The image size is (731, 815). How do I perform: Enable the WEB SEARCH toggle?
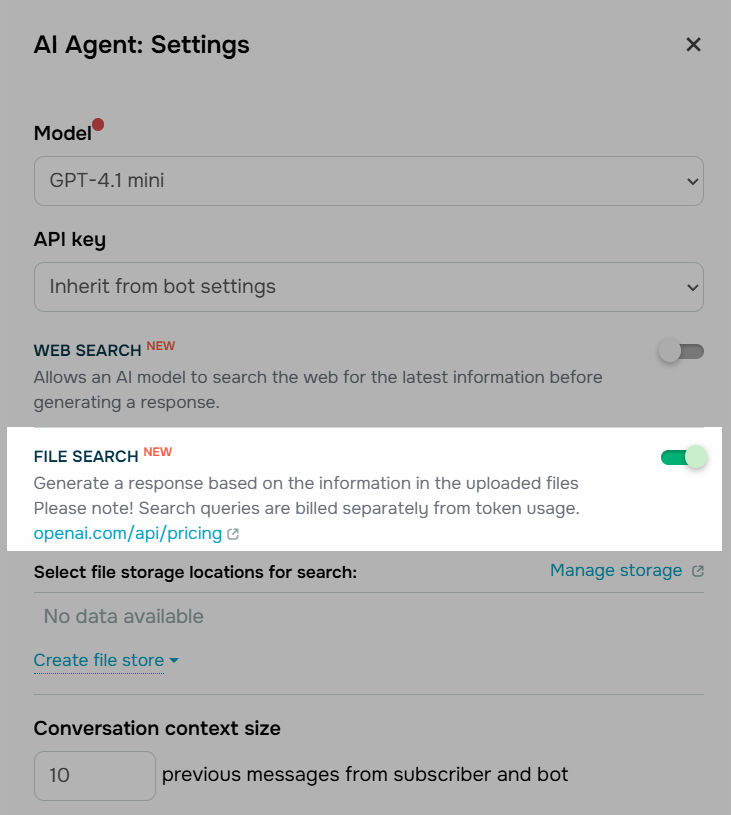click(x=680, y=351)
